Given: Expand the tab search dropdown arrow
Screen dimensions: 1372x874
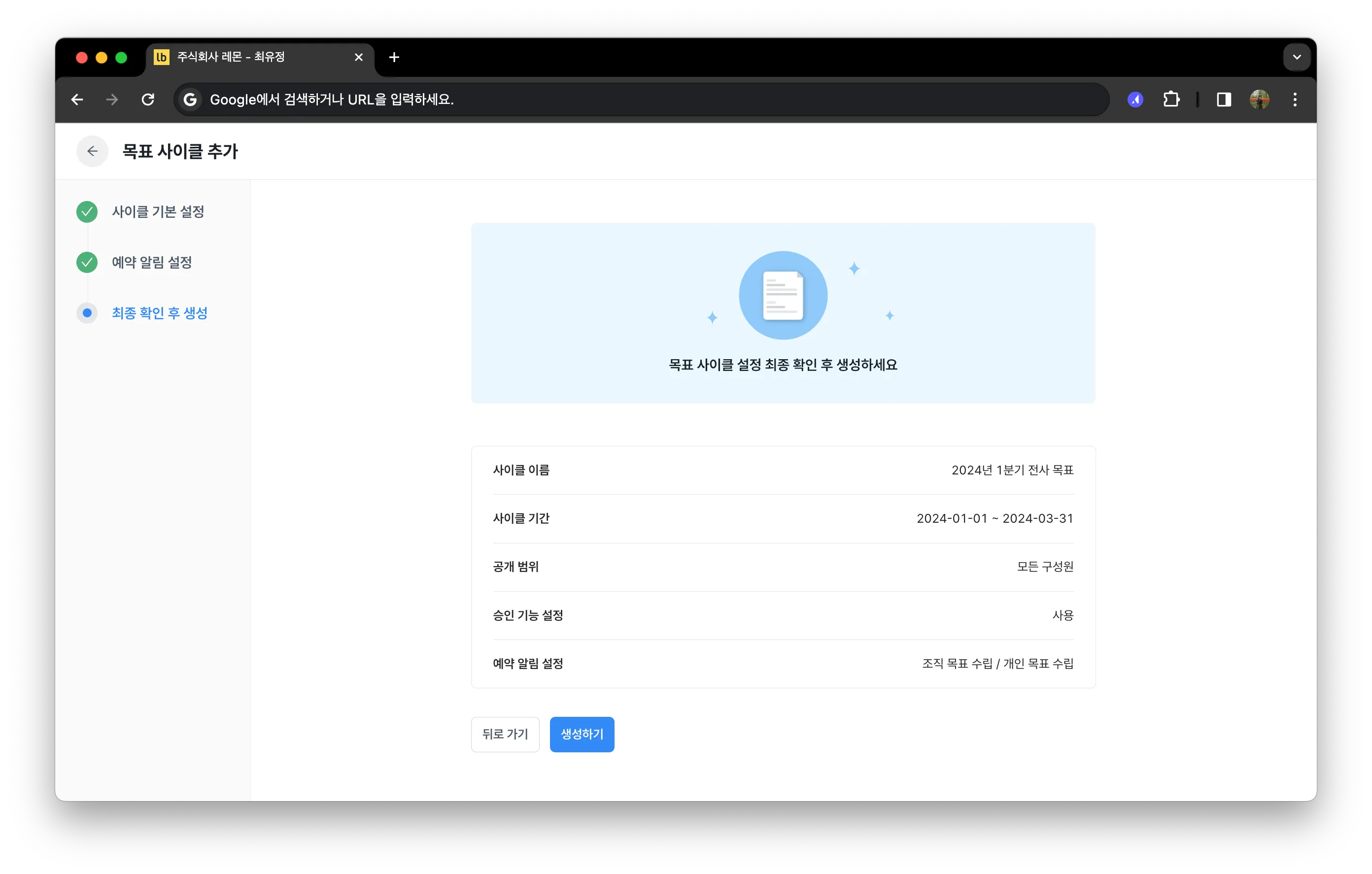Looking at the screenshot, I should tap(1297, 57).
